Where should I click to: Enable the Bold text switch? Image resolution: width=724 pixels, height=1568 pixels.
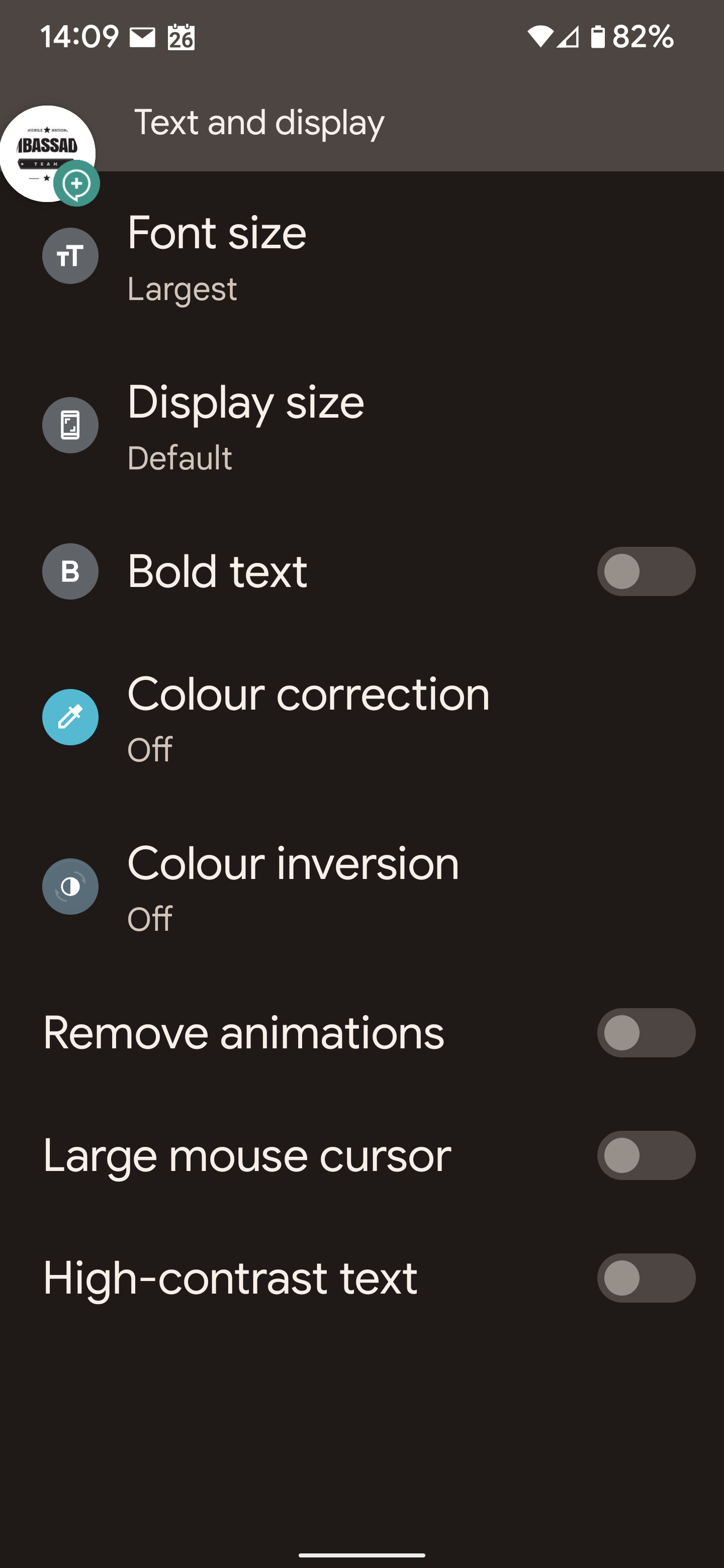pos(646,571)
